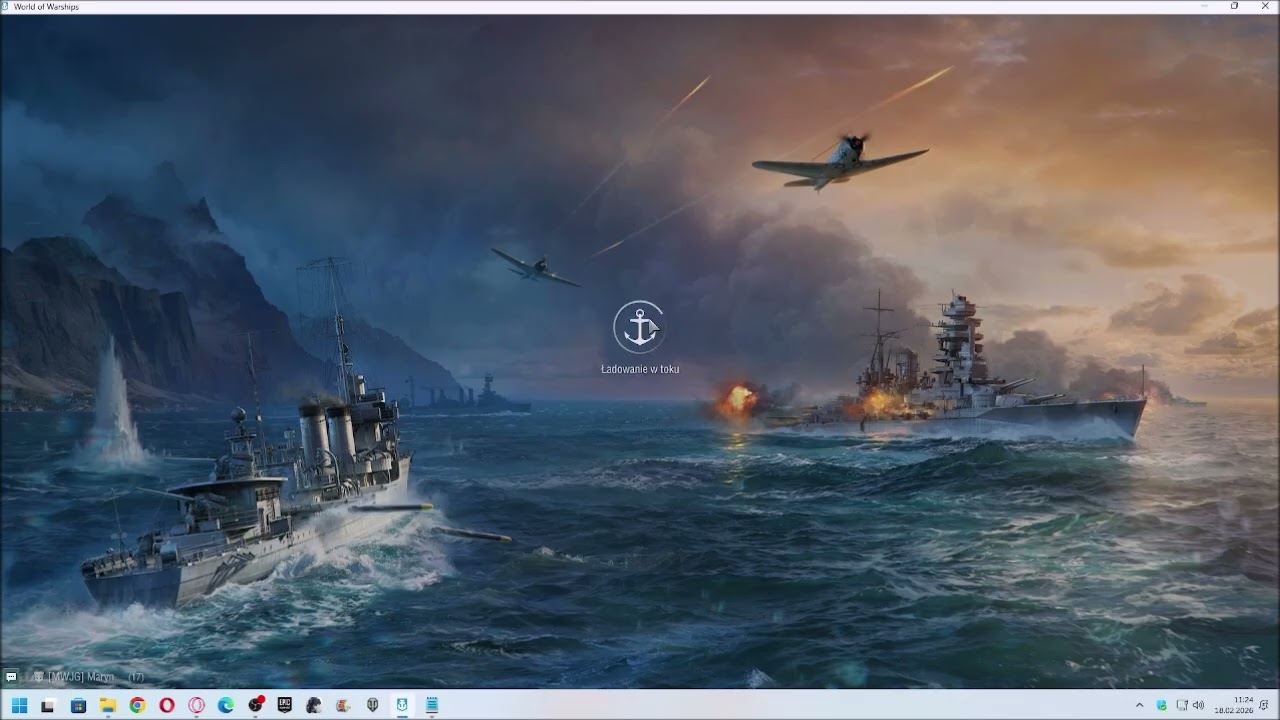Switch to OBS Studio on the taskbar
This screenshot has width=1280, height=720.
pyautogui.click(x=256, y=705)
